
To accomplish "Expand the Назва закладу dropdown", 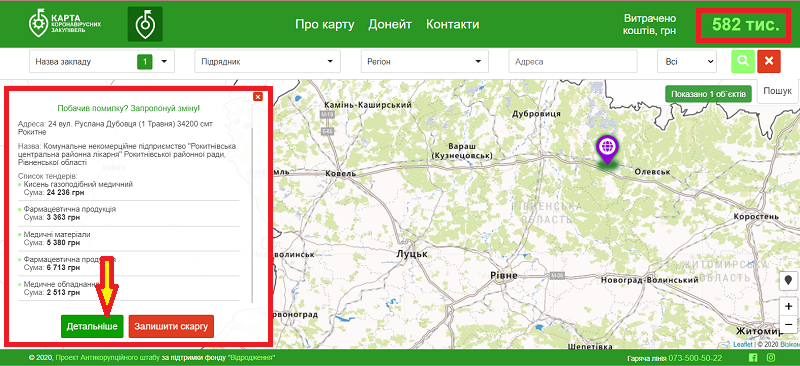I will tap(102, 61).
